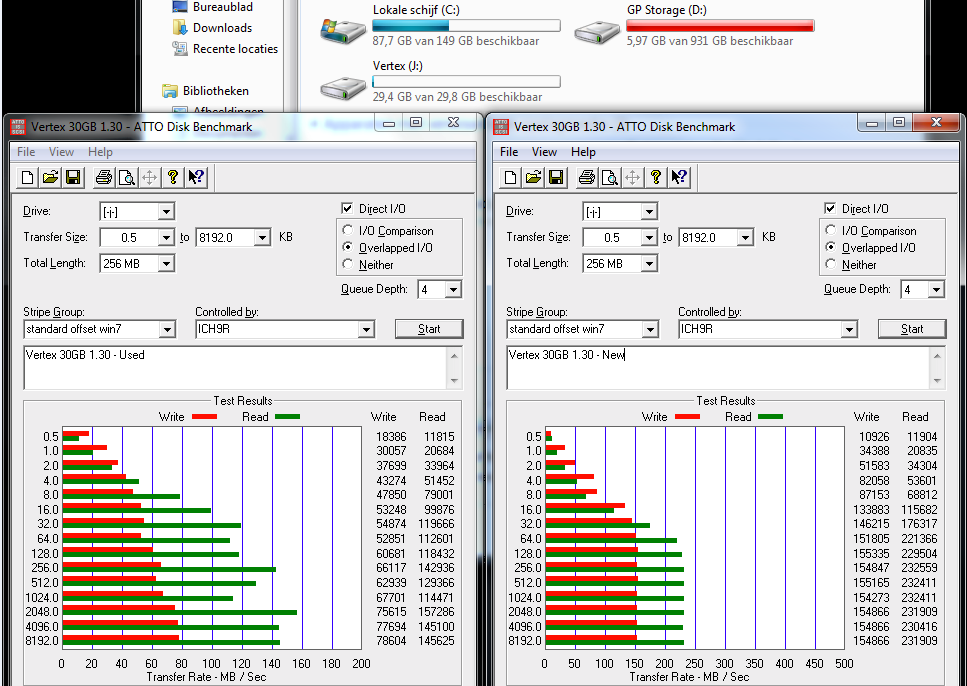Select What's This pointer in New benchmark window
967x686 pixels.
tap(679, 178)
